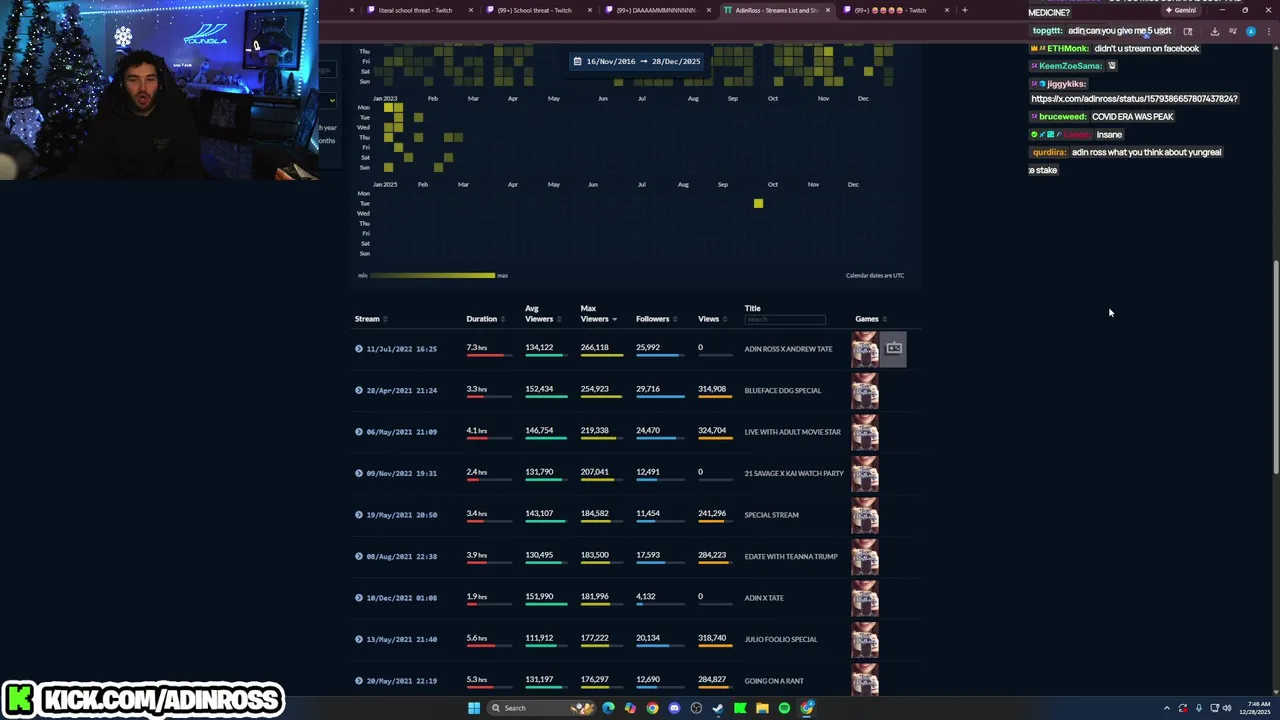
Task: Open the Gemini assistant button
Action: (x=1181, y=10)
